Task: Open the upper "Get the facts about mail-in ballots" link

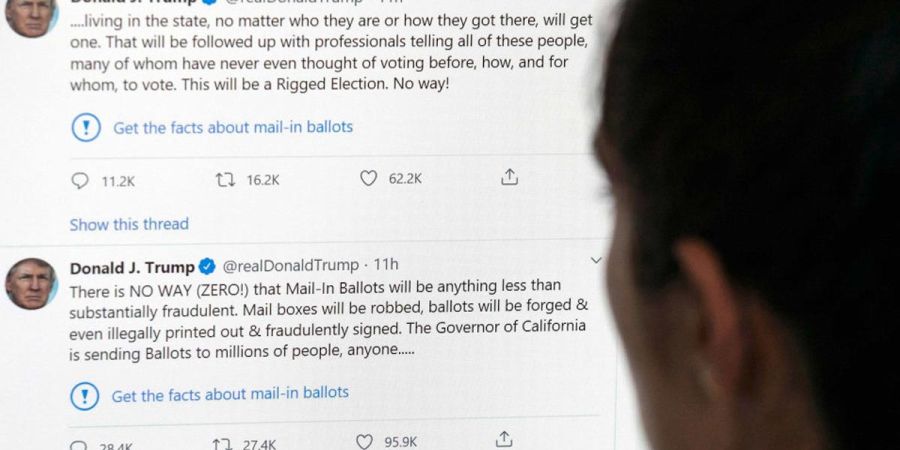Action: (232, 128)
